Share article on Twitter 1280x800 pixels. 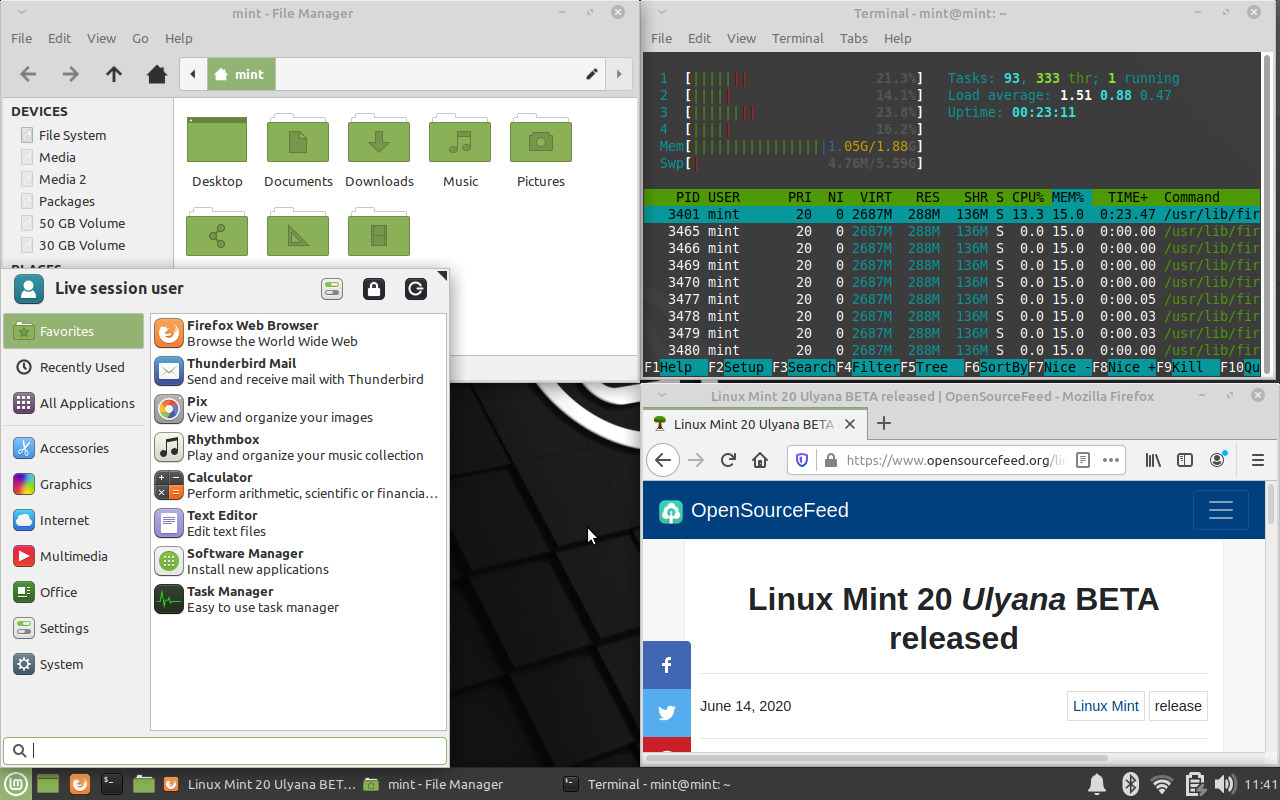(667, 713)
